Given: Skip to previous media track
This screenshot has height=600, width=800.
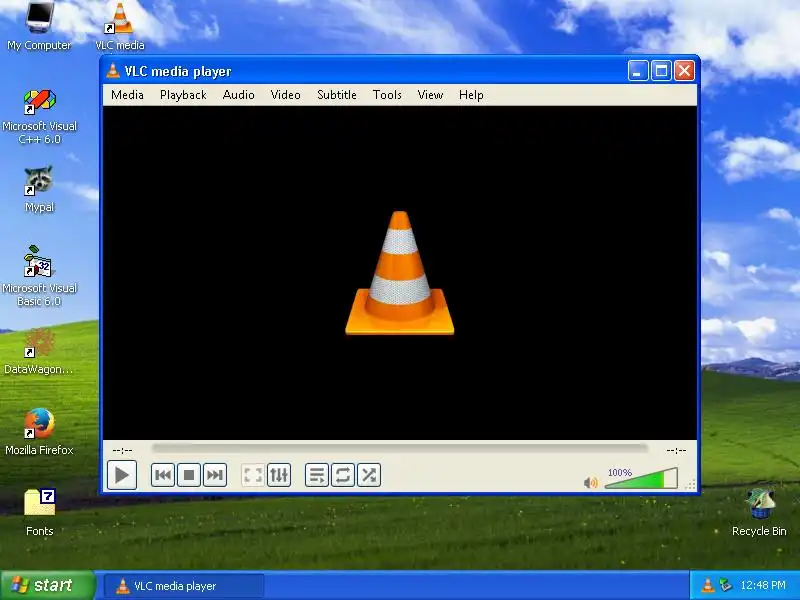Looking at the screenshot, I should [x=163, y=475].
